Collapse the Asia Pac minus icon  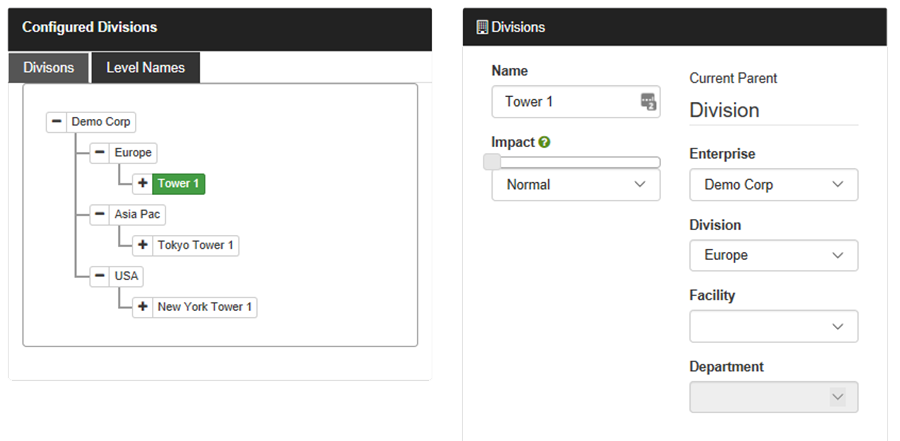[99, 214]
